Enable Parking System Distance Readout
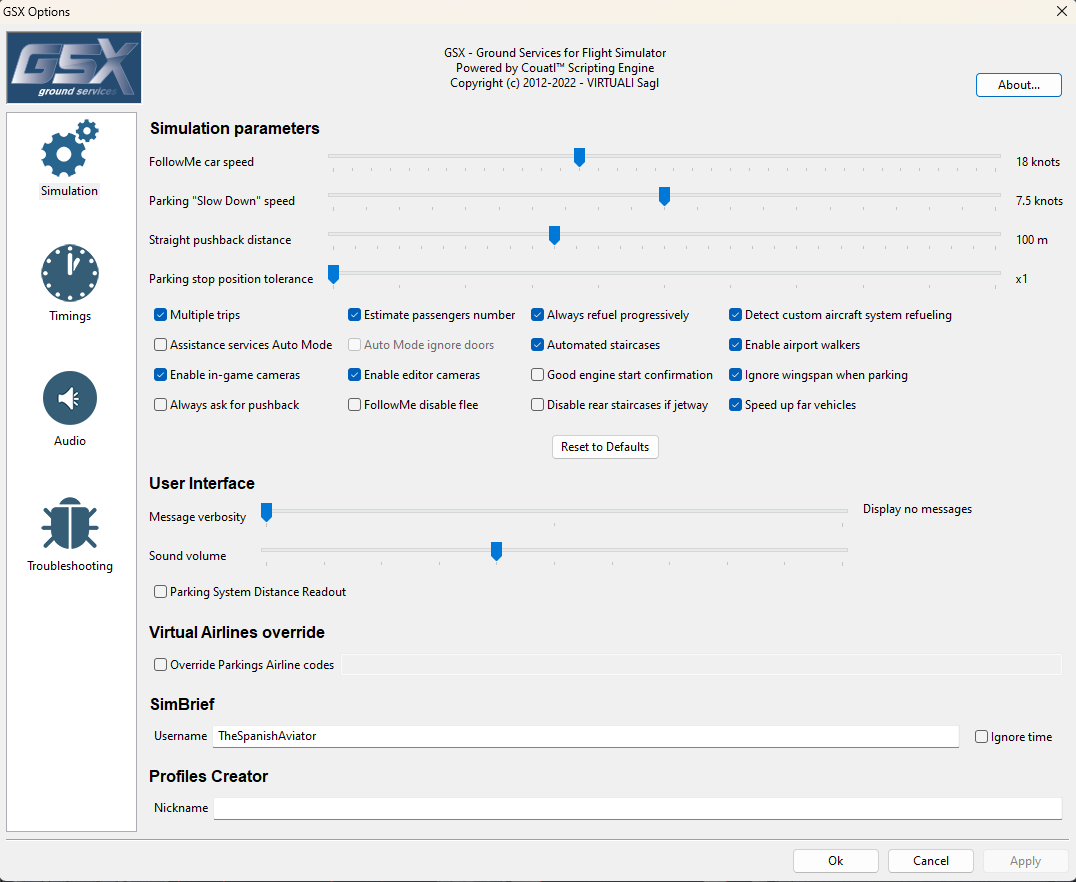Screen dimensions: 1076x882 point(161,592)
